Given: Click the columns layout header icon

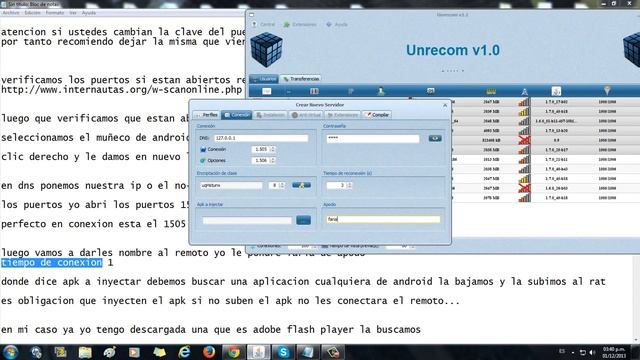Looking at the screenshot, I should pos(314,91).
